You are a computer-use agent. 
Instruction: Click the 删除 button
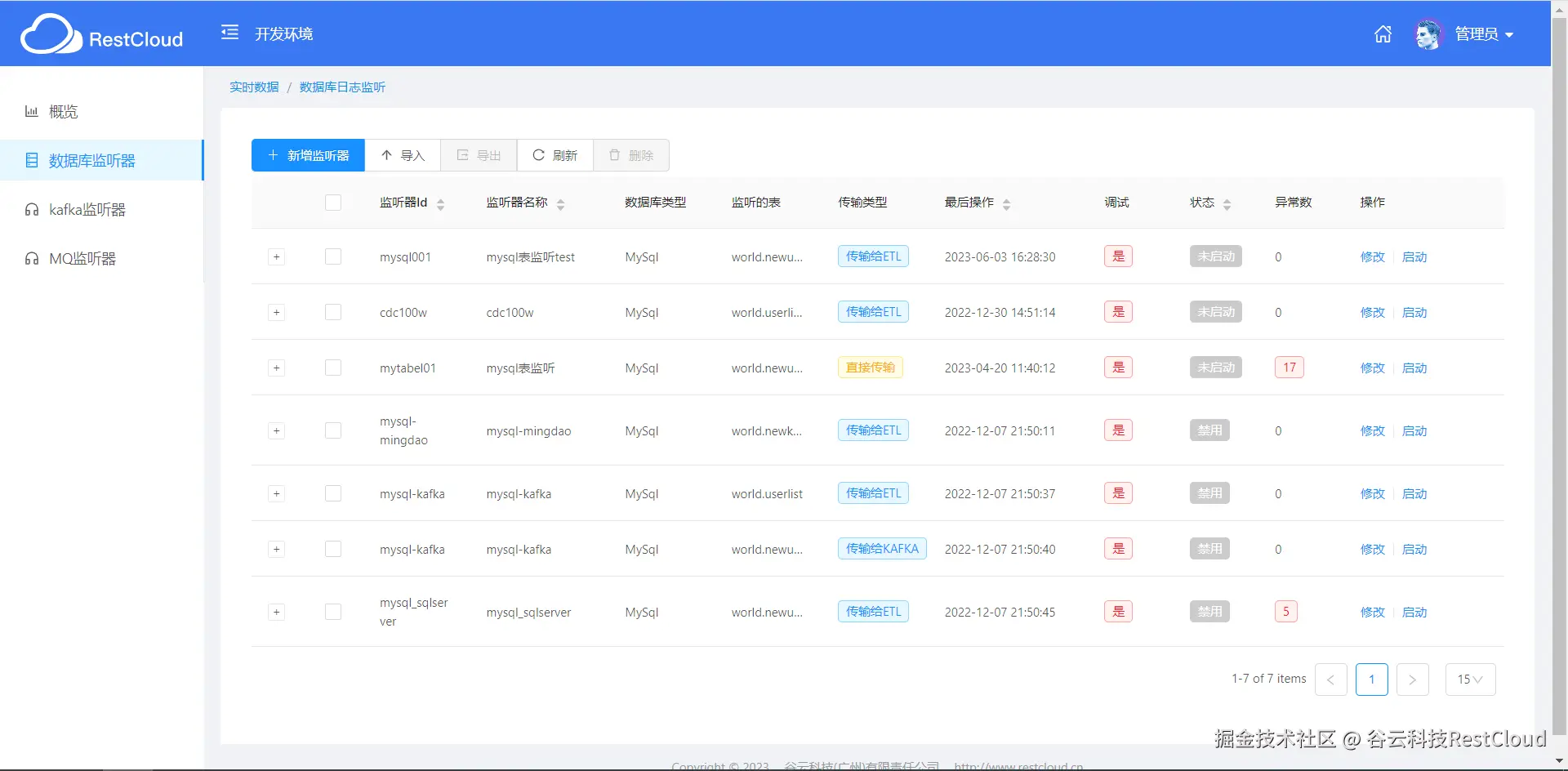point(631,155)
